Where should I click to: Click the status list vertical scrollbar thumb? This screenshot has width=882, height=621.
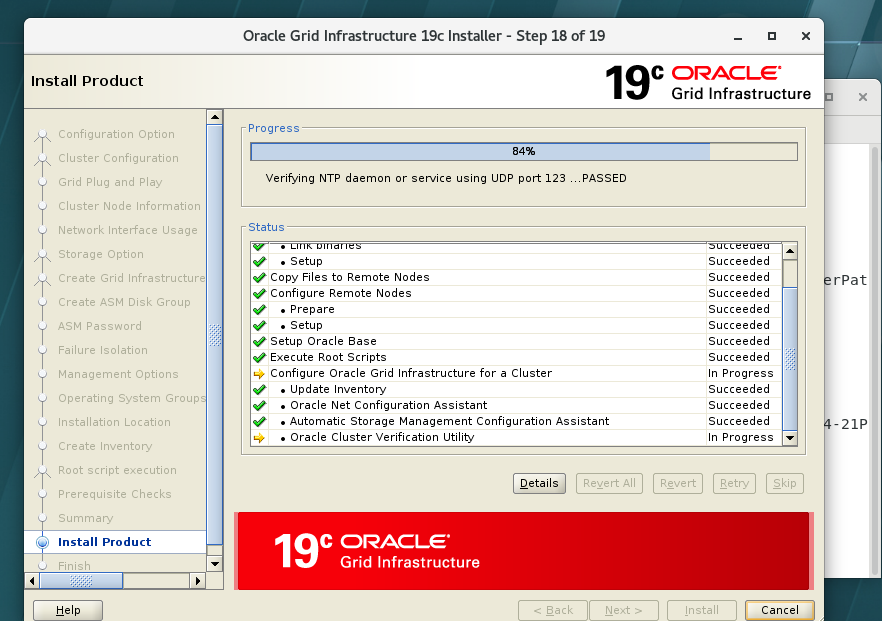pos(790,359)
